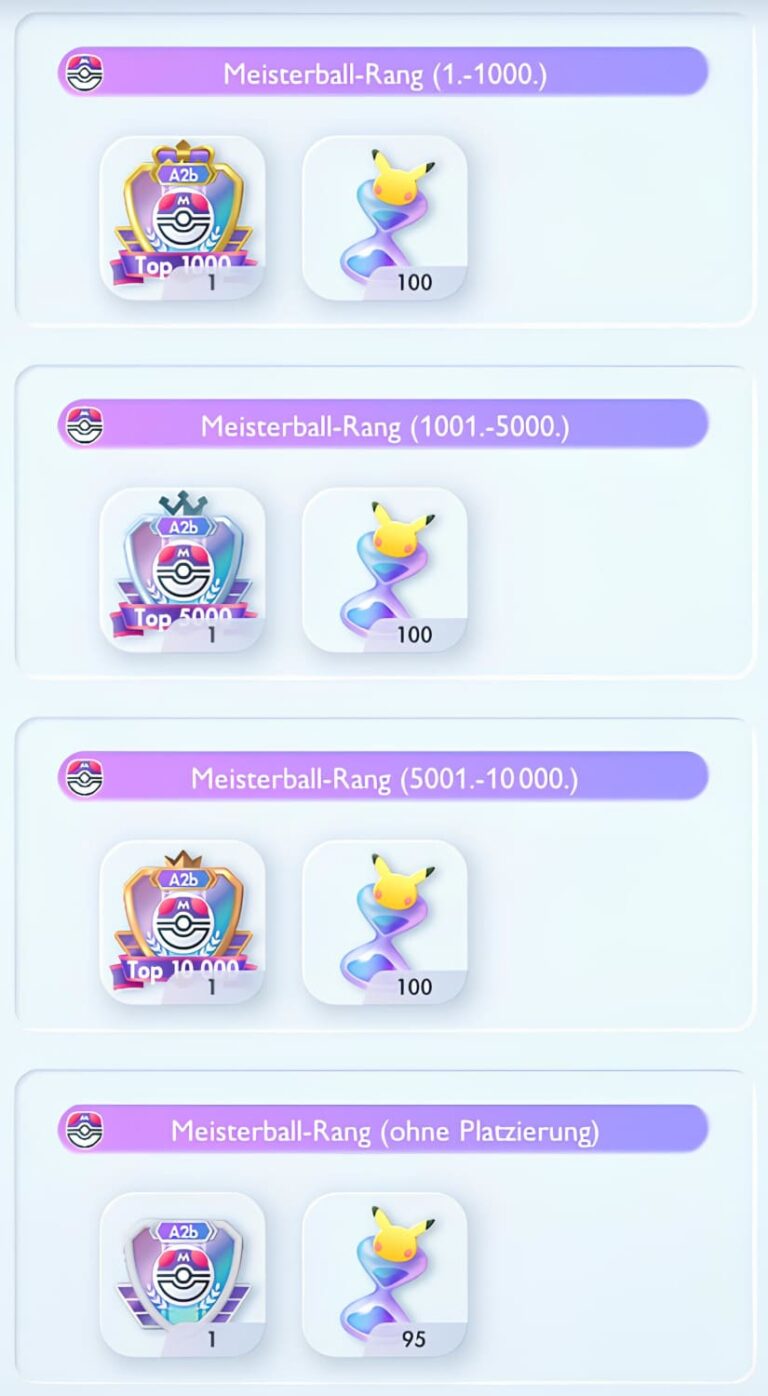Click Top 10 000 ribbon text
Viewport: 768px width, 1396px height.
[x=182, y=969]
